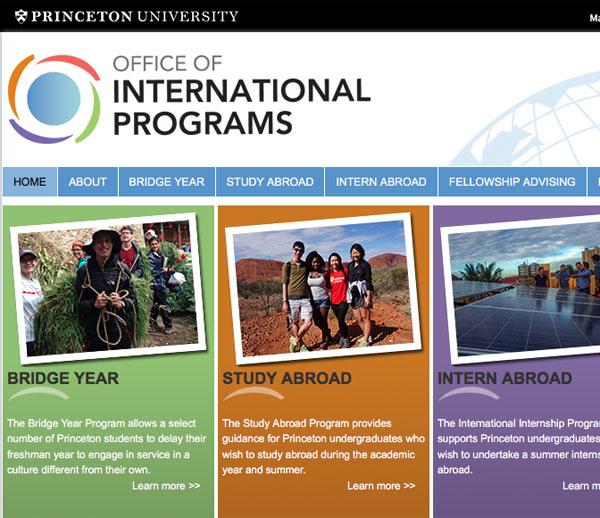Click the INTERN ABROAD purple card heading

click(x=505, y=379)
